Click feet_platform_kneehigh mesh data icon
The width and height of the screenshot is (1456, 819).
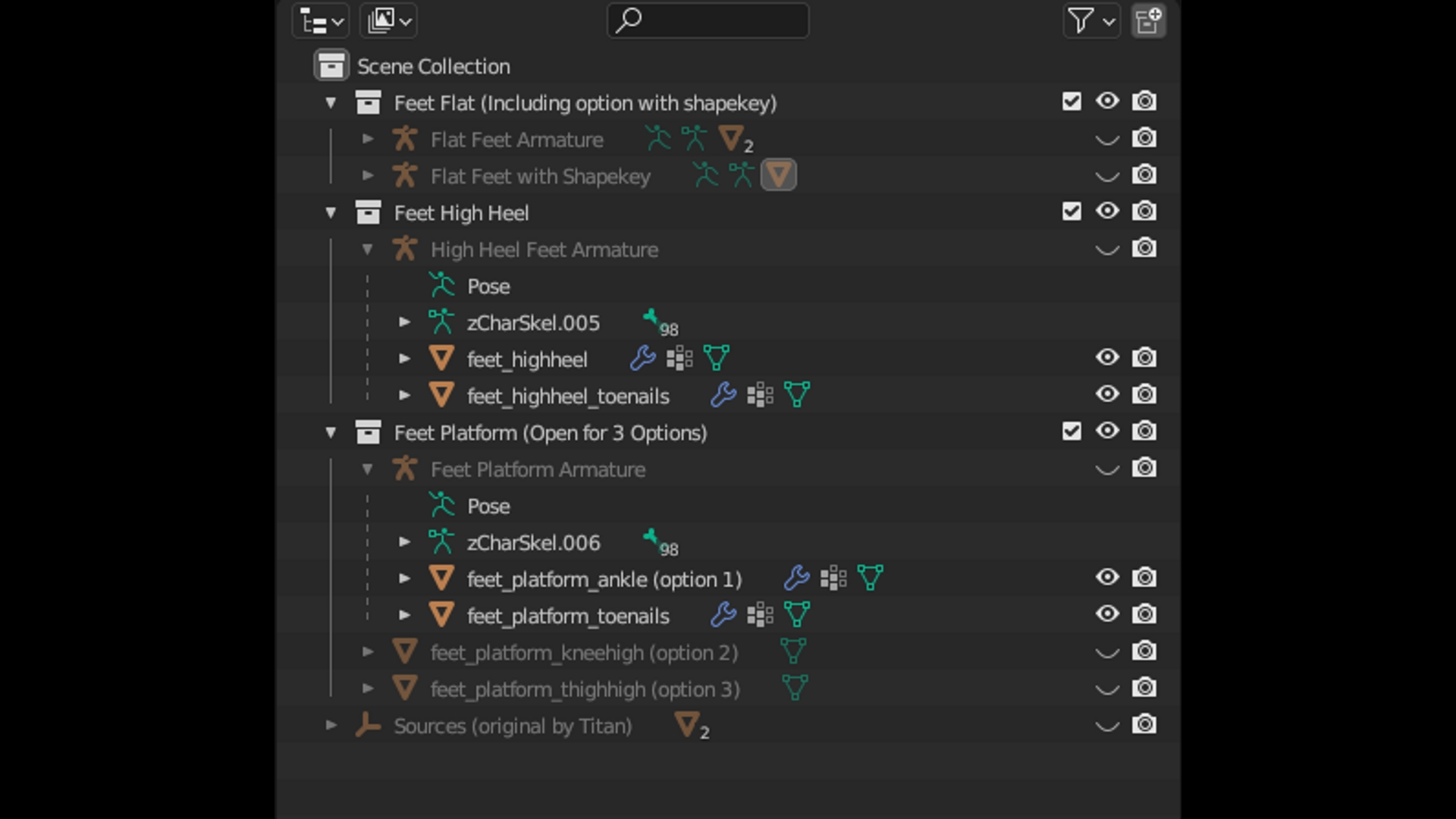click(x=792, y=651)
